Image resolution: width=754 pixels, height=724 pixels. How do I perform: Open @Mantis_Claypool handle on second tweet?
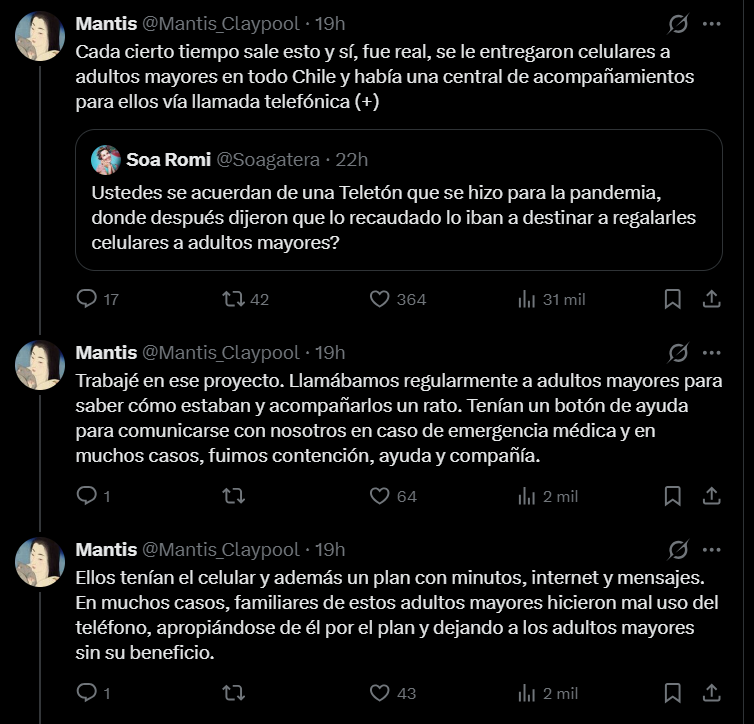tap(220, 352)
